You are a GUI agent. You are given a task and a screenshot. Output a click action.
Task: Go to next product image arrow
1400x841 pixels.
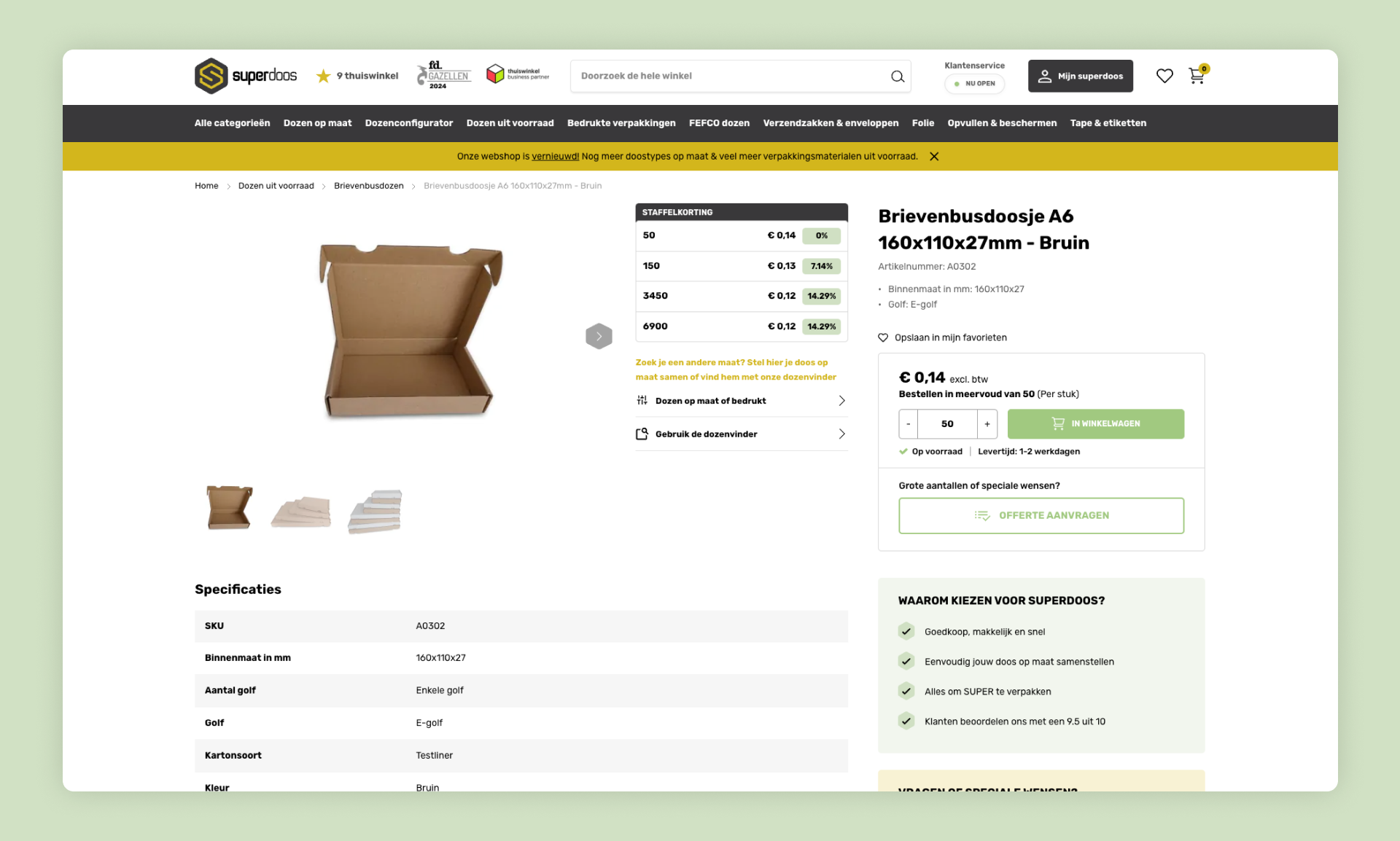pos(599,336)
